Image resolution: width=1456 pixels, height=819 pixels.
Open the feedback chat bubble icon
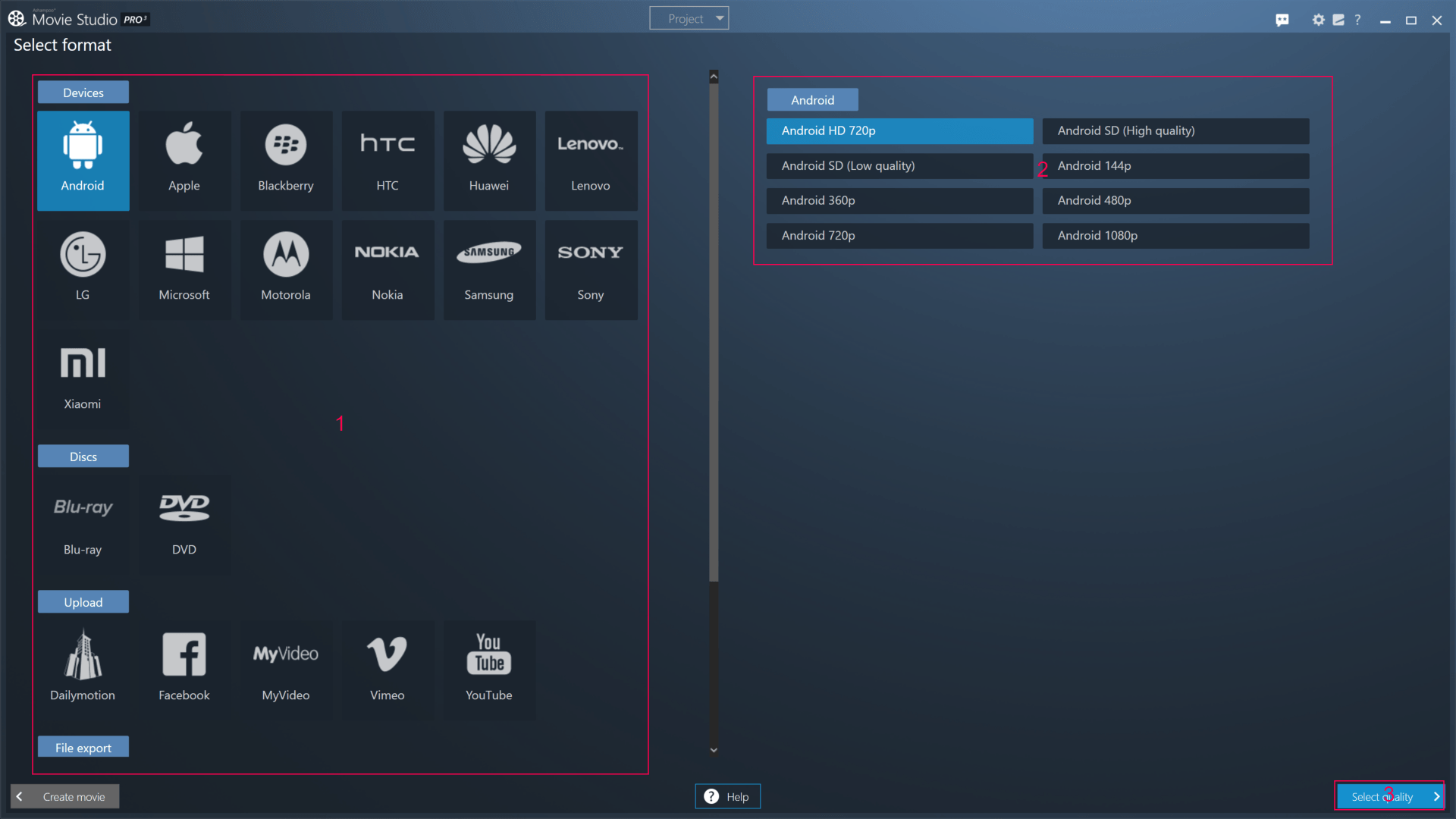1282,20
